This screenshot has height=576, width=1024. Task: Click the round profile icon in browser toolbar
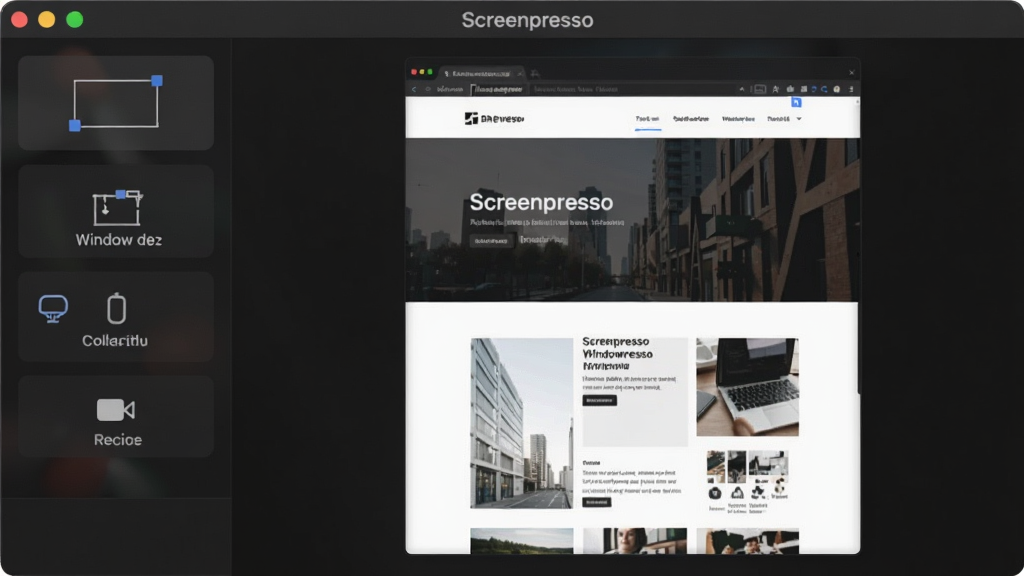click(837, 89)
